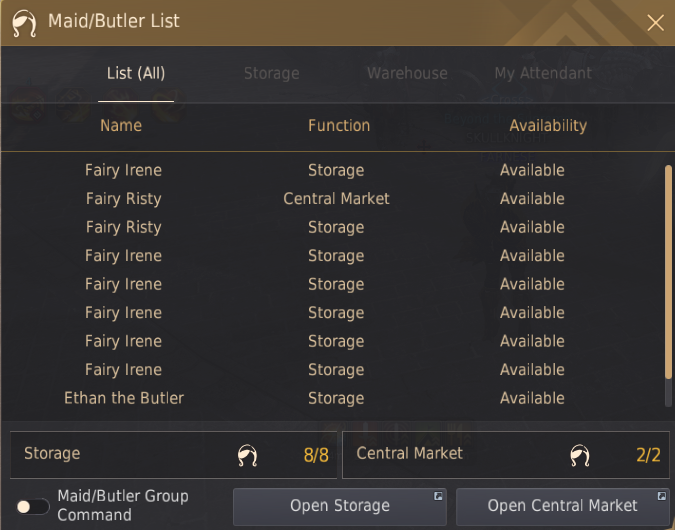Click the maid icon in the title bar
The image size is (675, 530).
(24, 23)
